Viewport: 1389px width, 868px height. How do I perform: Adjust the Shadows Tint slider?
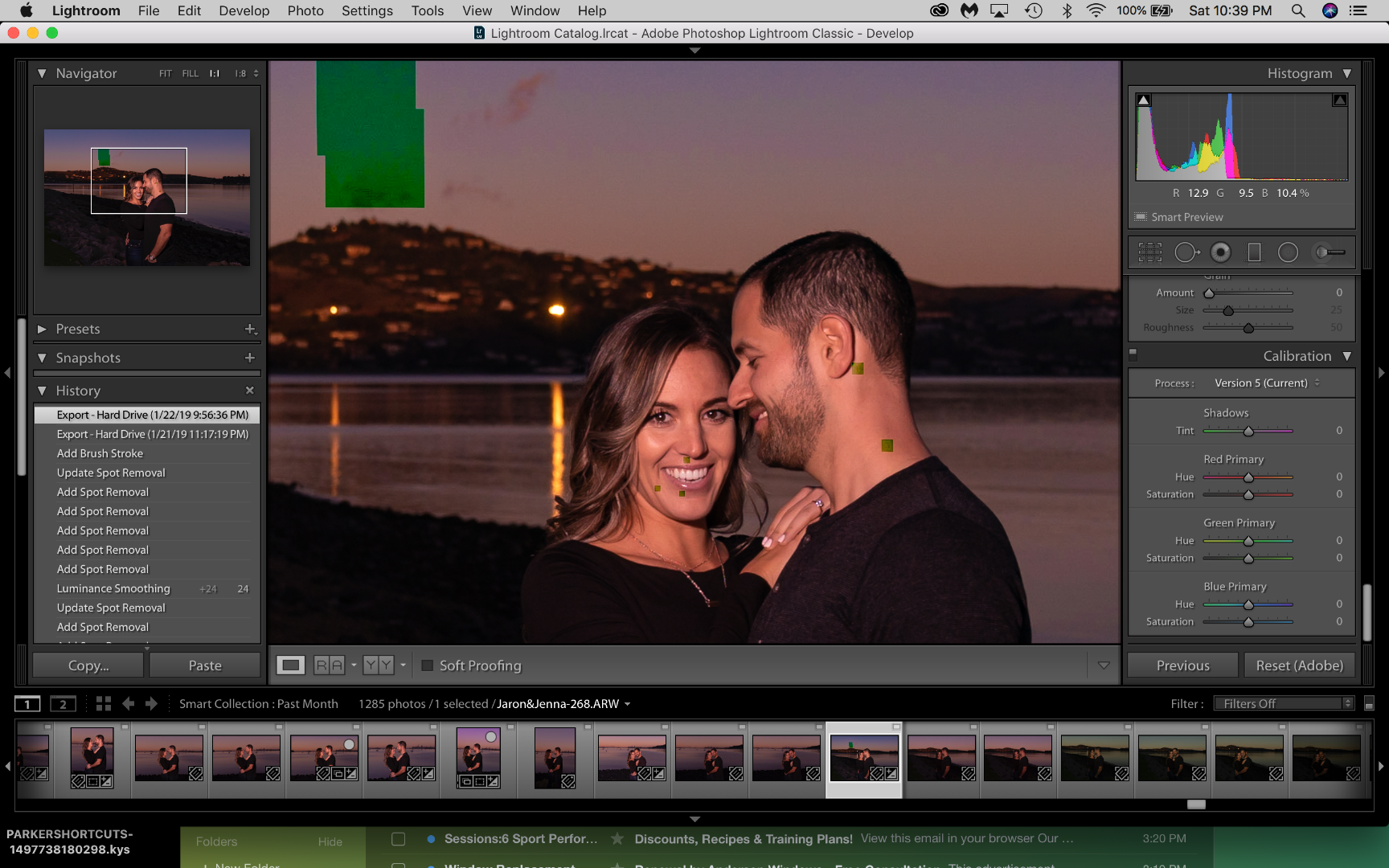[x=1248, y=432]
